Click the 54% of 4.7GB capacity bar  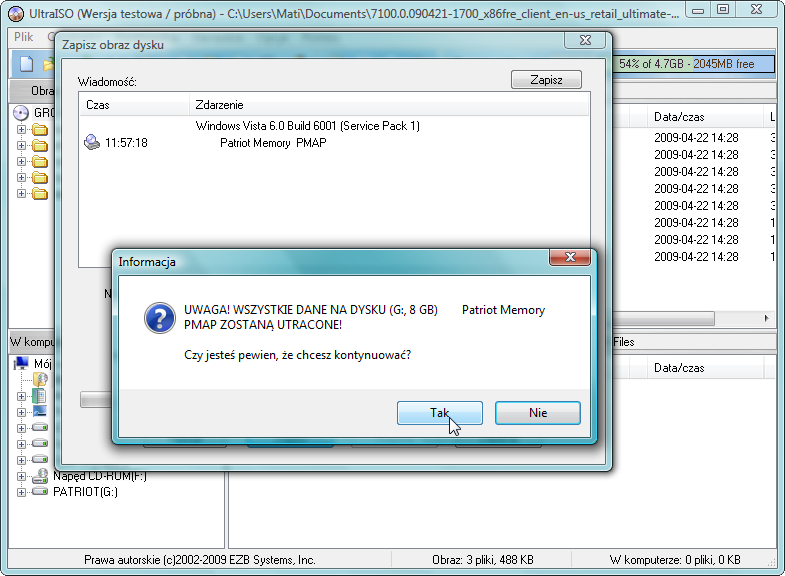click(x=693, y=64)
